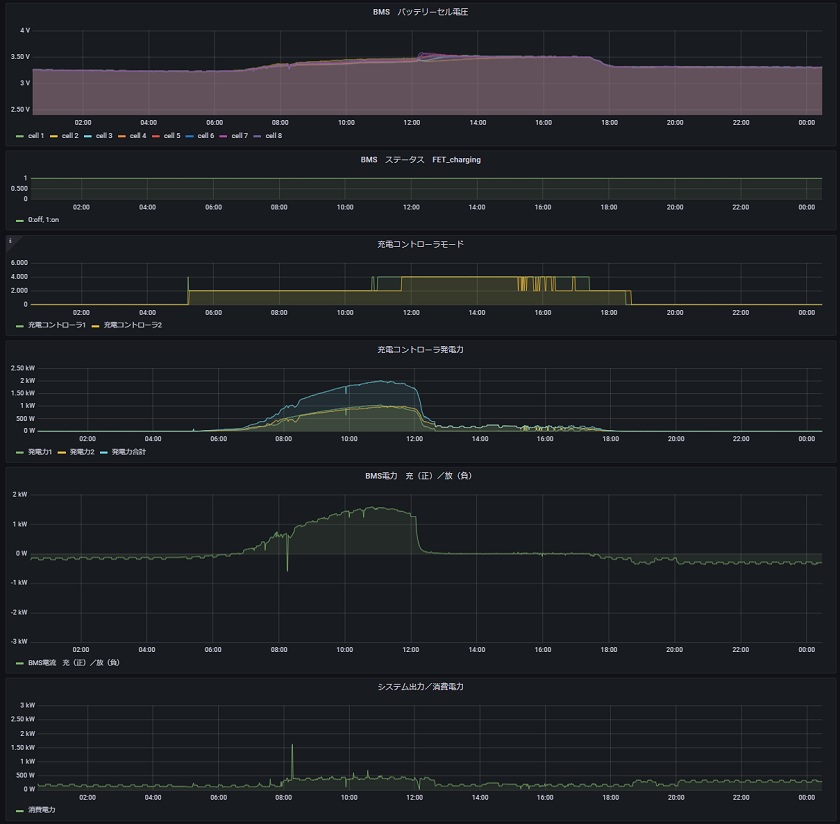Toggle the cell 4 series in legend

coord(138,136)
